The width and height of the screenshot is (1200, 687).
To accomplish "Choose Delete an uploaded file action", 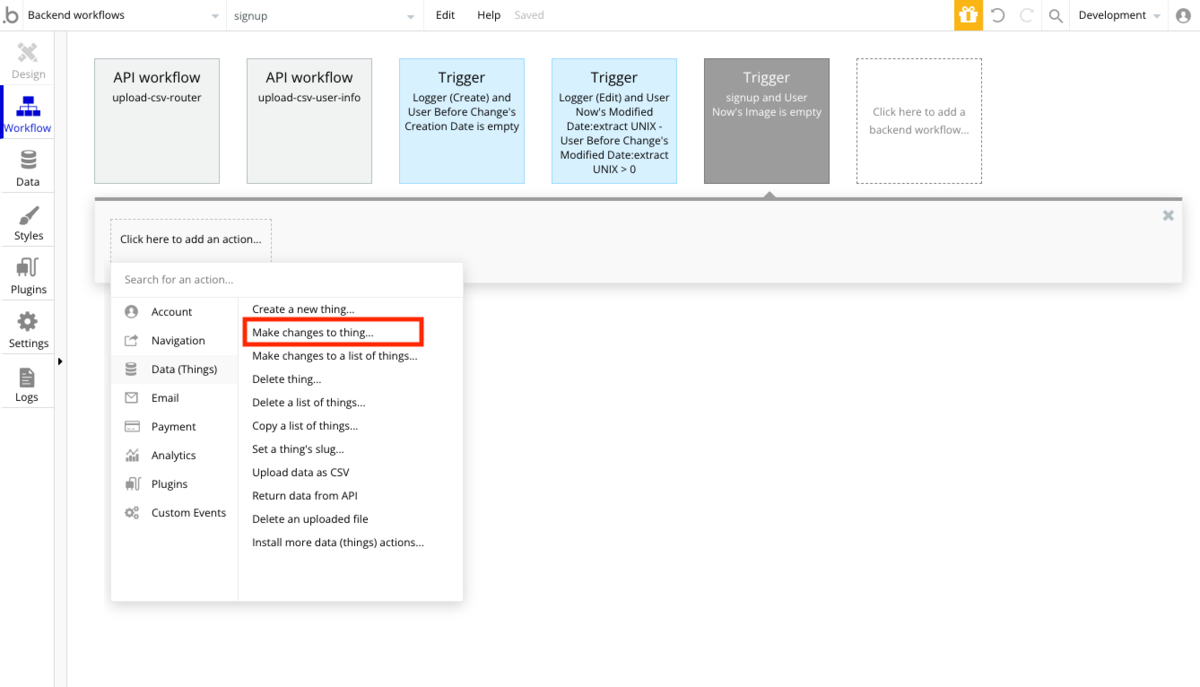I will click(x=310, y=520).
